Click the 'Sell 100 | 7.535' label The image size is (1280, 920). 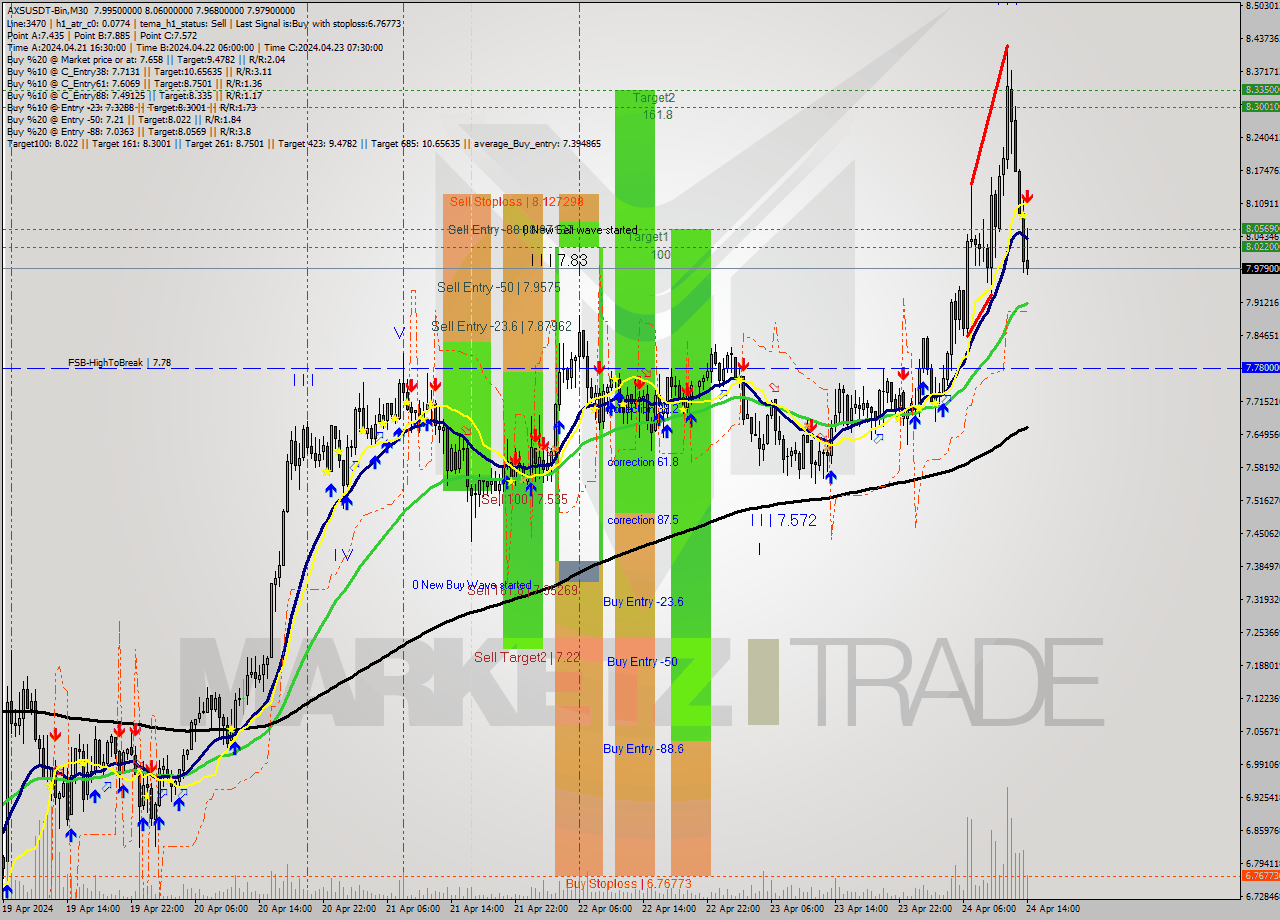tap(524, 498)
